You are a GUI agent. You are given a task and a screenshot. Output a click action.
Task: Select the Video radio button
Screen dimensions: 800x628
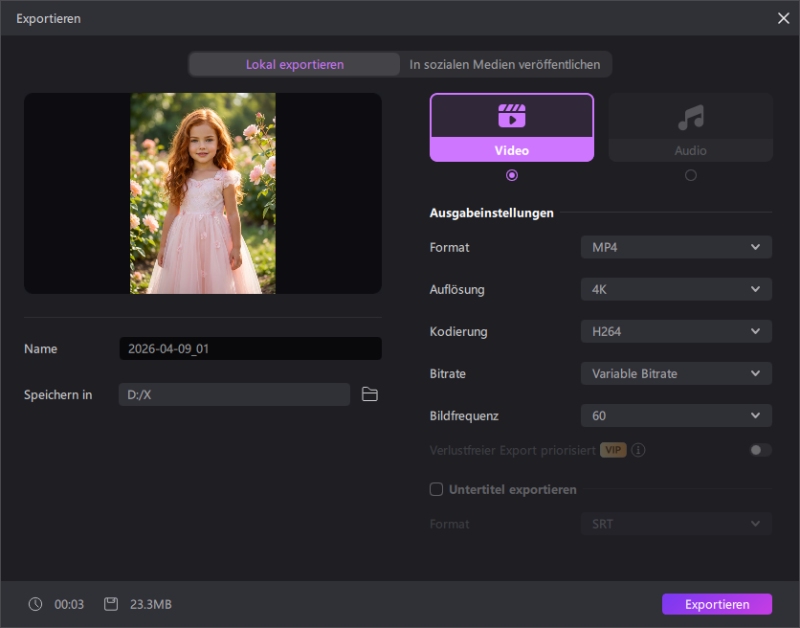(512, 175)
